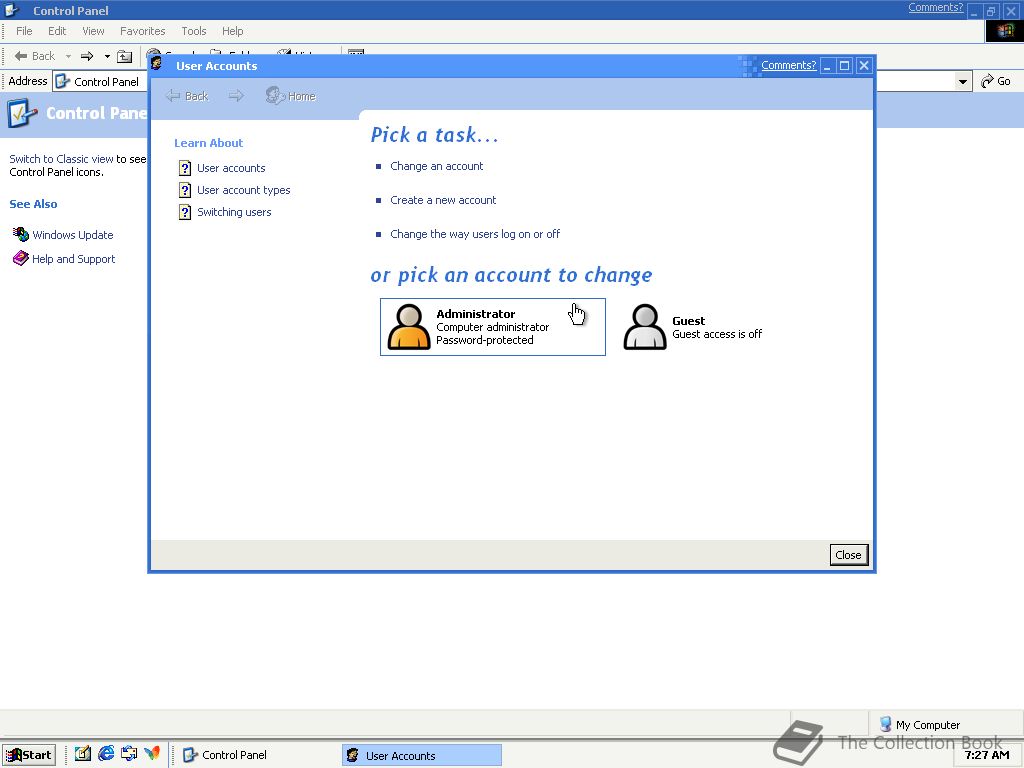Click the Go button beside address bar

(996, 81)
